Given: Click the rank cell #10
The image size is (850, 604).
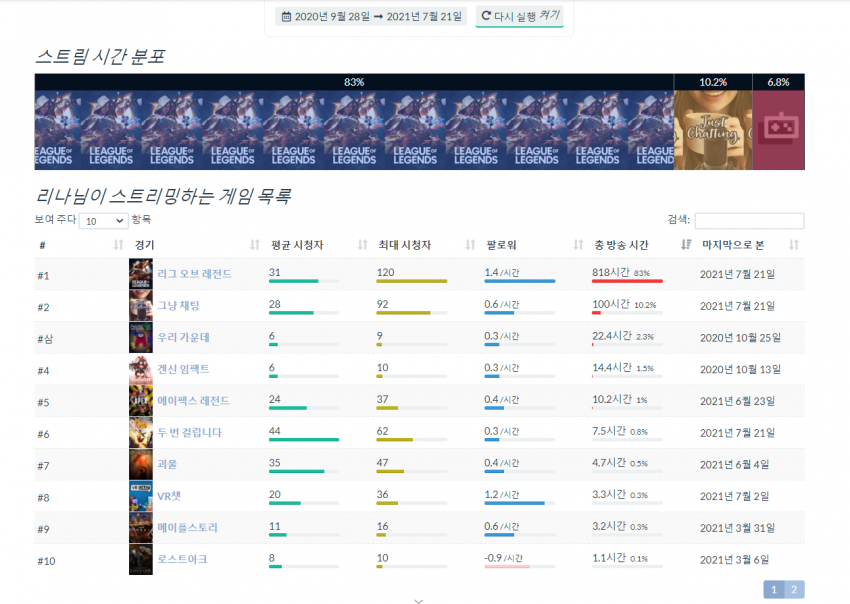Looking at the screenshot, I should coord(46,561).
